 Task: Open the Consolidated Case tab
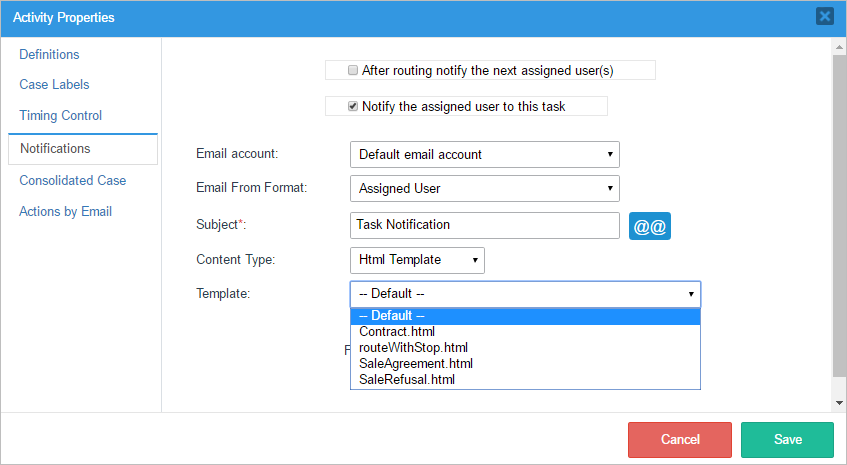point(73,181)
